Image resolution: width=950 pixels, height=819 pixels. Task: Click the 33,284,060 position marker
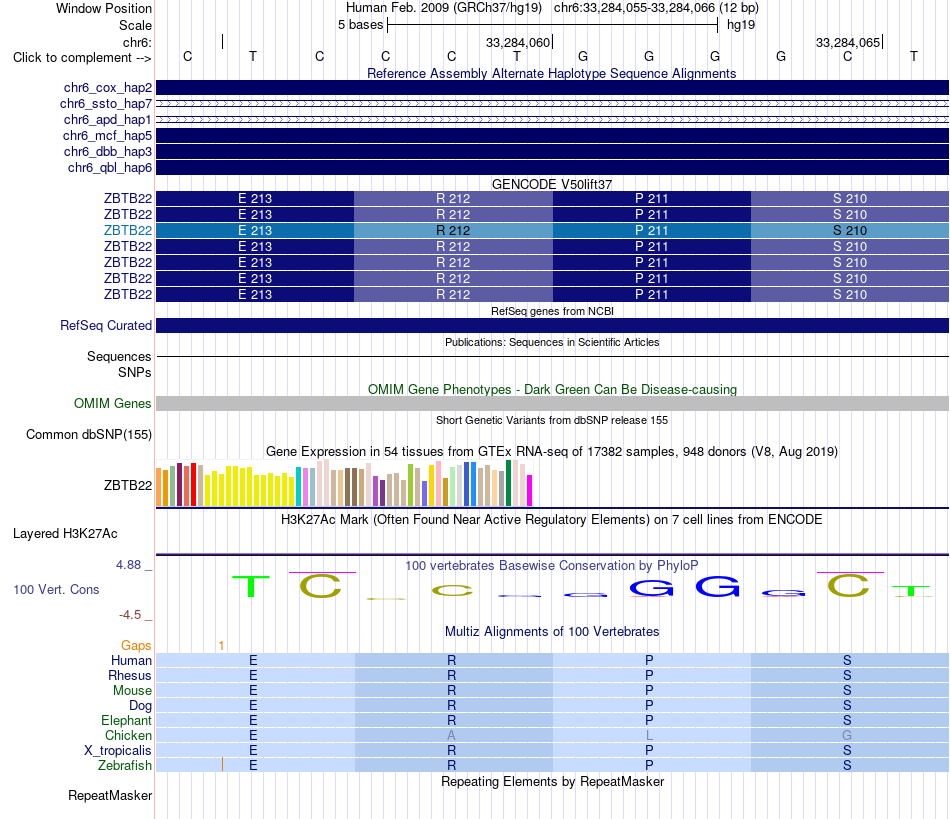[x=518, y=42]
